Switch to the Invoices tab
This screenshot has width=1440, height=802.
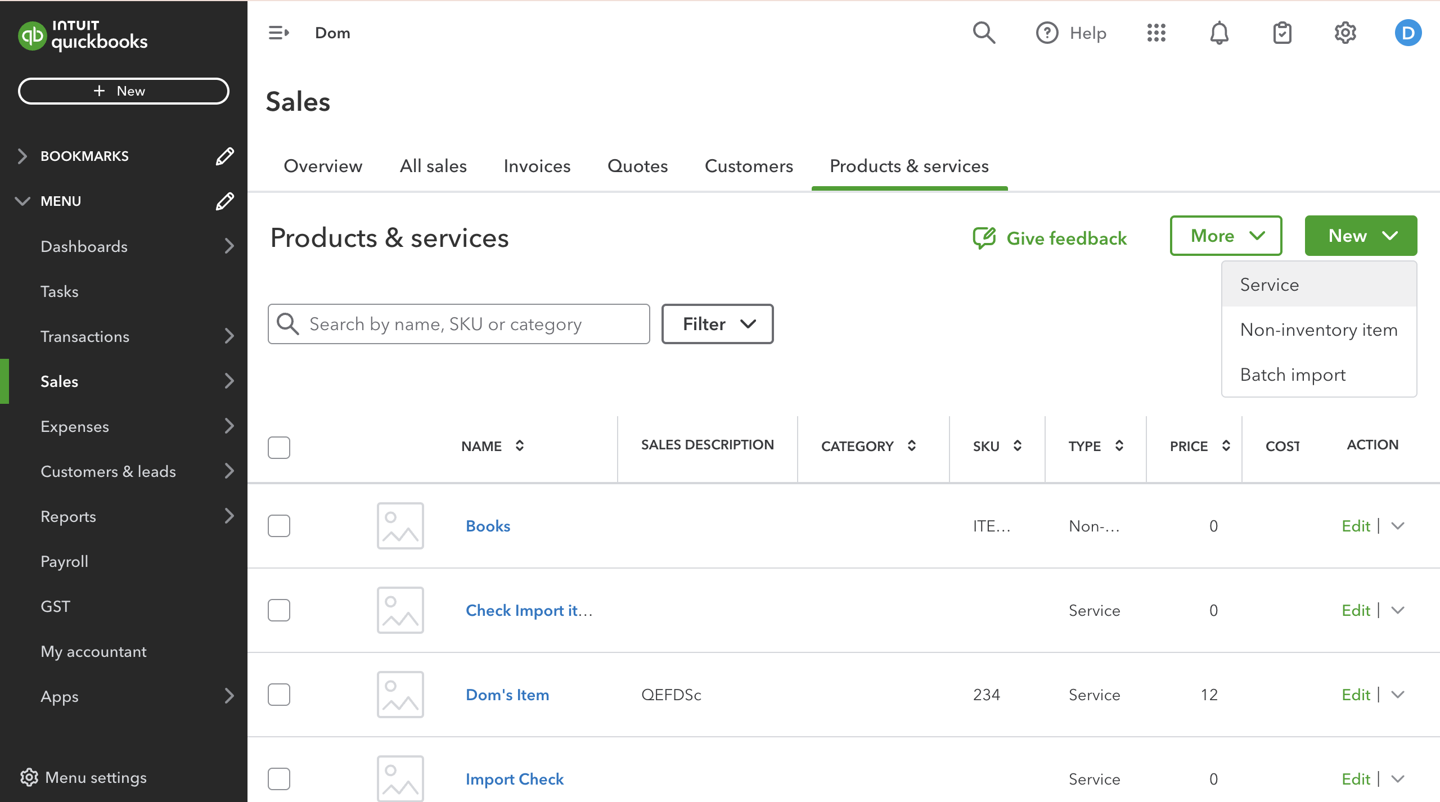pos(537,166)
